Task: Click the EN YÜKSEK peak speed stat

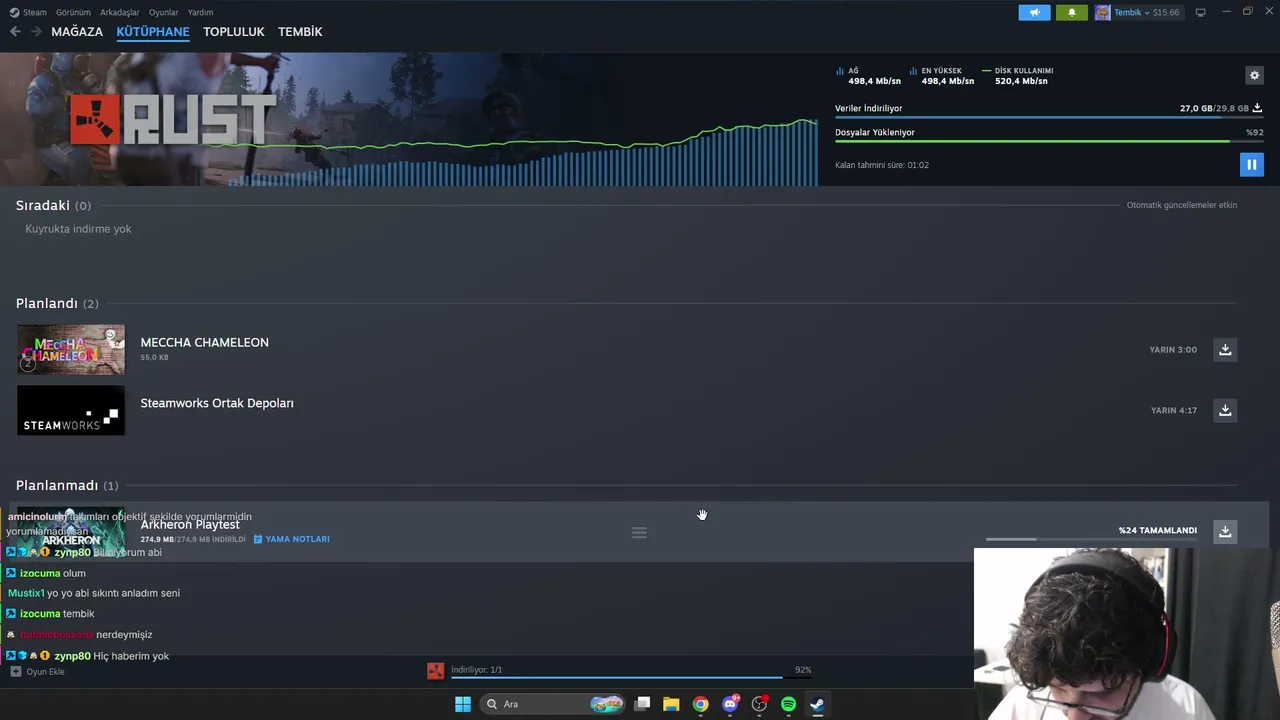Action: point(941,76)
